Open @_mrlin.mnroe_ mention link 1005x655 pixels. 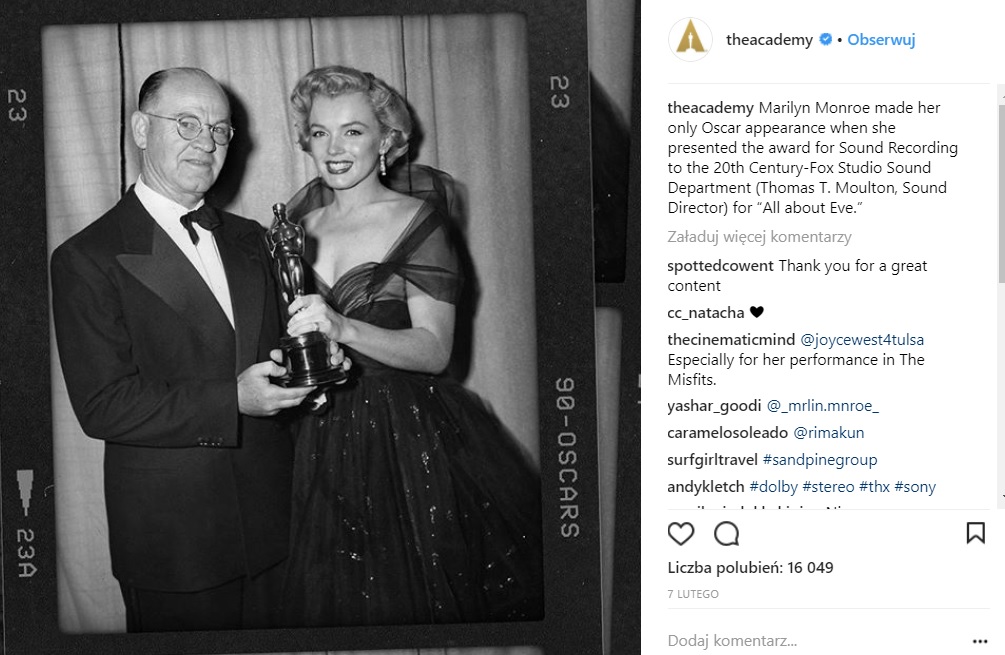pos(823,406)
